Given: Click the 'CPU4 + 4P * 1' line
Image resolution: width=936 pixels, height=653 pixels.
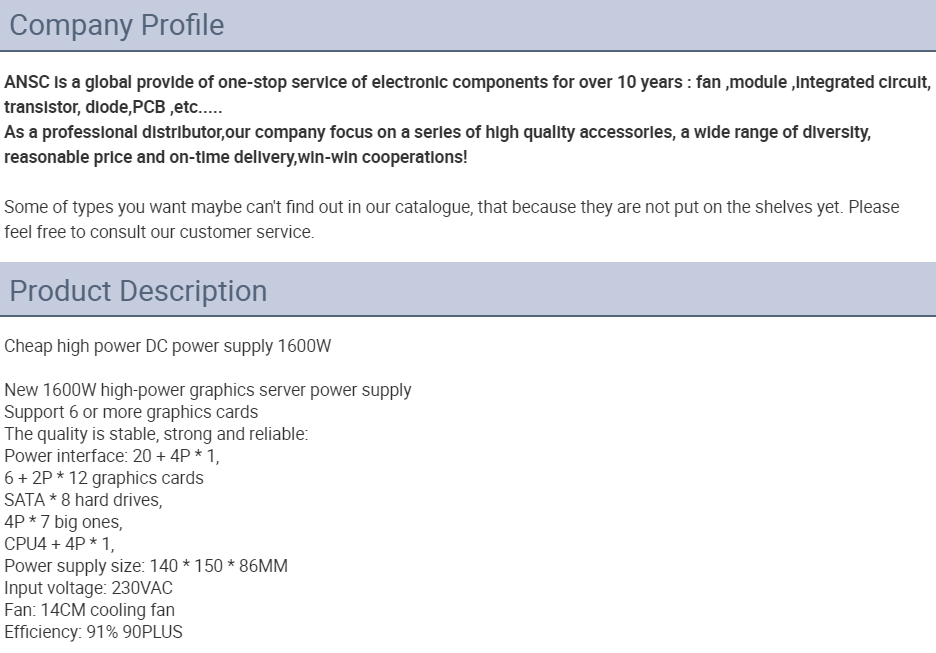Looking at the screenshot, I should click(59, 544).
